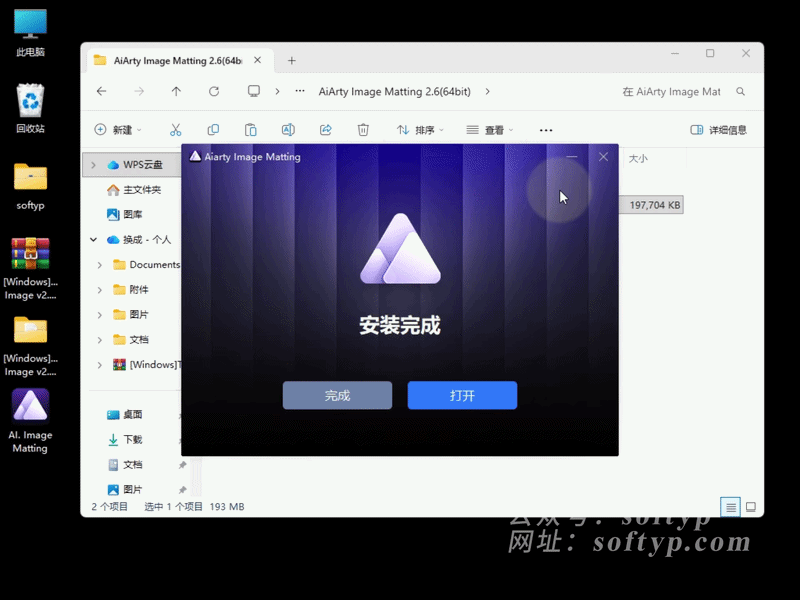800x600 pixels.
Task: Expand the Documents folder node
Action: pos(99,265)
